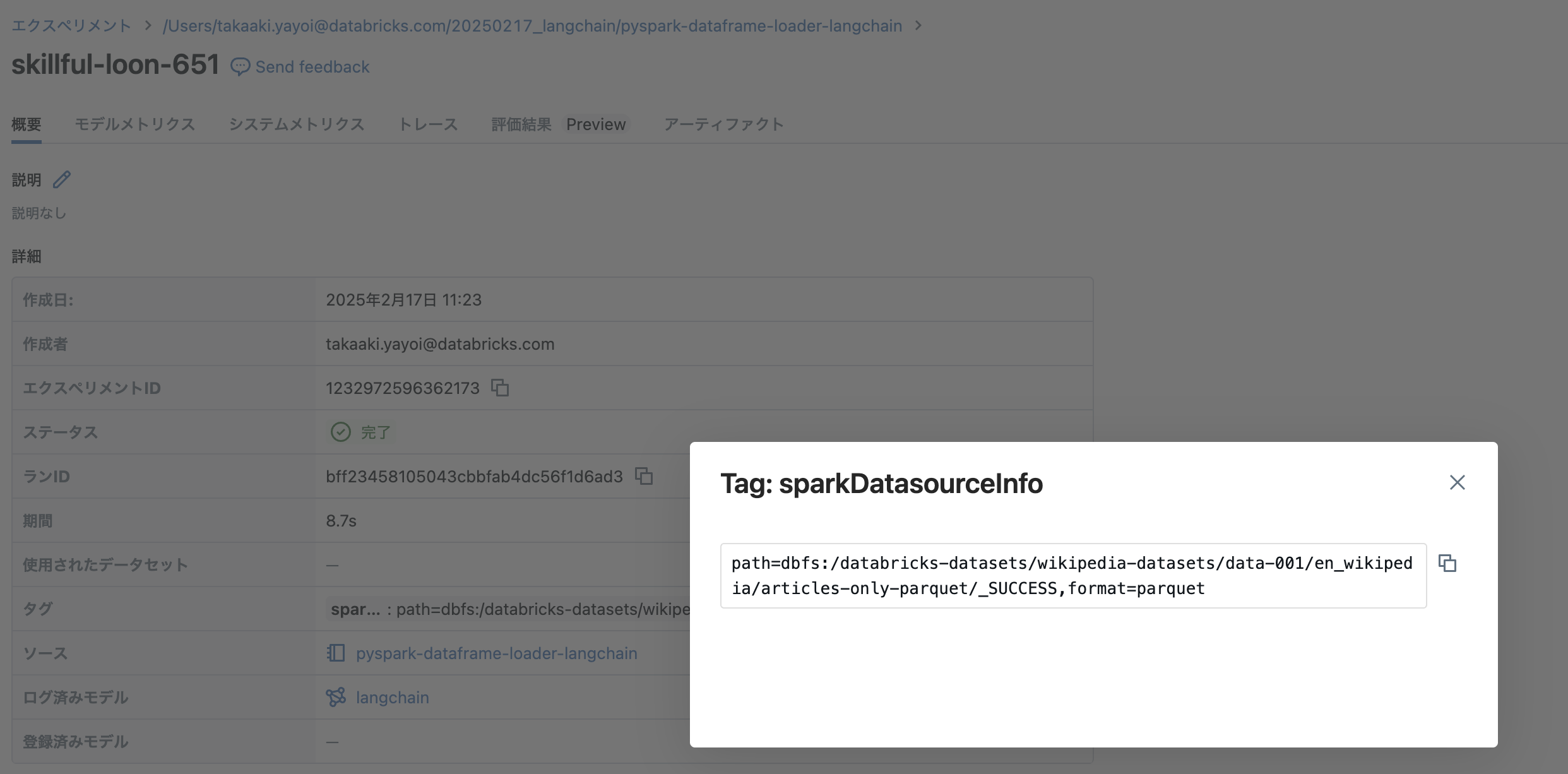Edit the 説明 description with pencil icon
Image resolution: width=1568 pixels, height=774 pixels.
(61, 179)
